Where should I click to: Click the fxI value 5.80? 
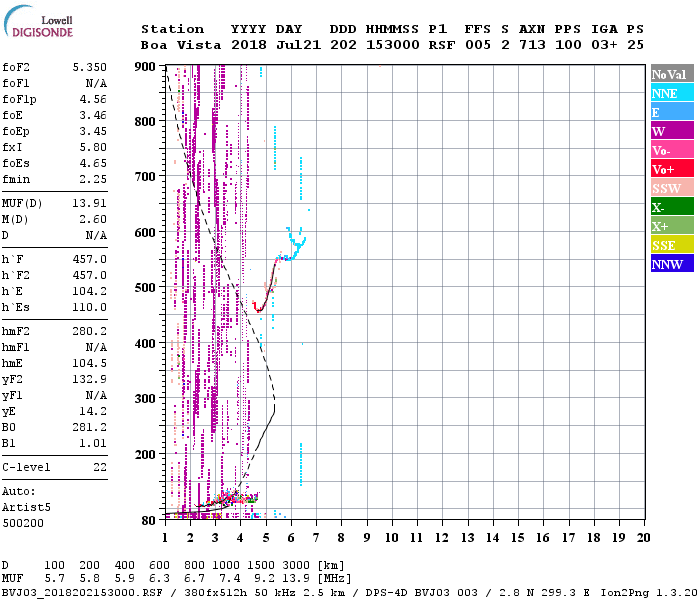point(93,147)
